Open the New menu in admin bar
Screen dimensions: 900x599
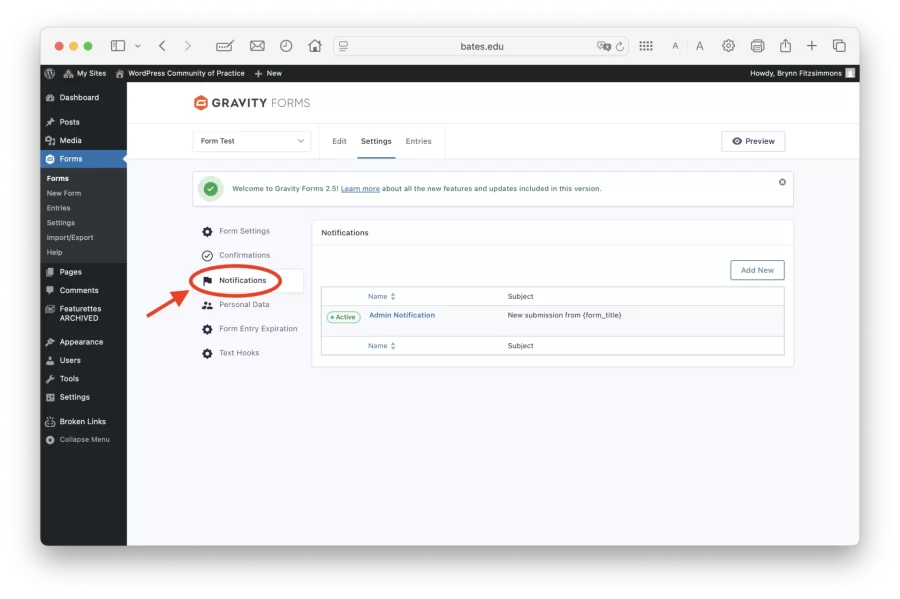coord(268,72)
